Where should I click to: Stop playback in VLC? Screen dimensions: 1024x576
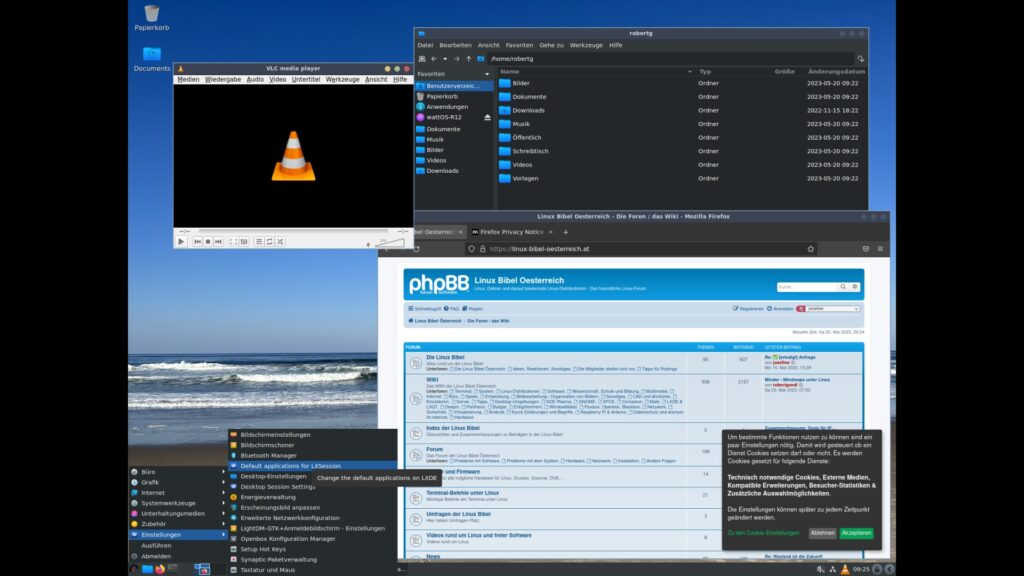click(x=208, y=242)
